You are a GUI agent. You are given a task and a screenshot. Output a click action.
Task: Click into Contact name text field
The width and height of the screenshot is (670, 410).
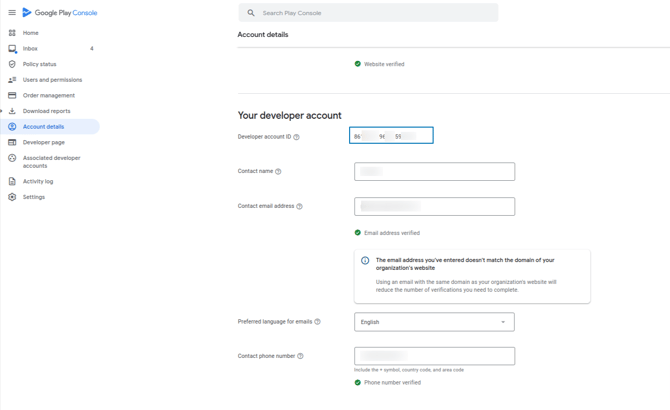[x=434, y=171]
